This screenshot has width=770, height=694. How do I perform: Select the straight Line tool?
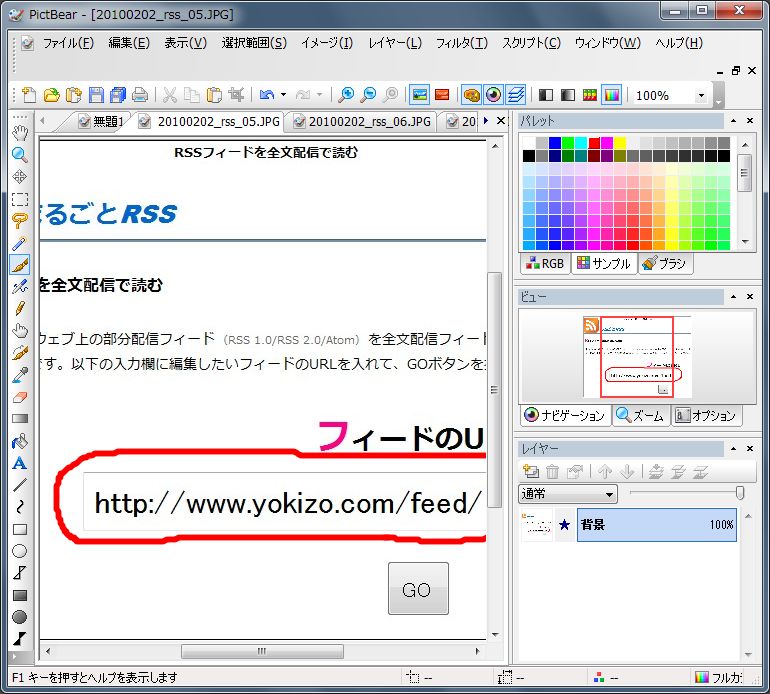20,485
